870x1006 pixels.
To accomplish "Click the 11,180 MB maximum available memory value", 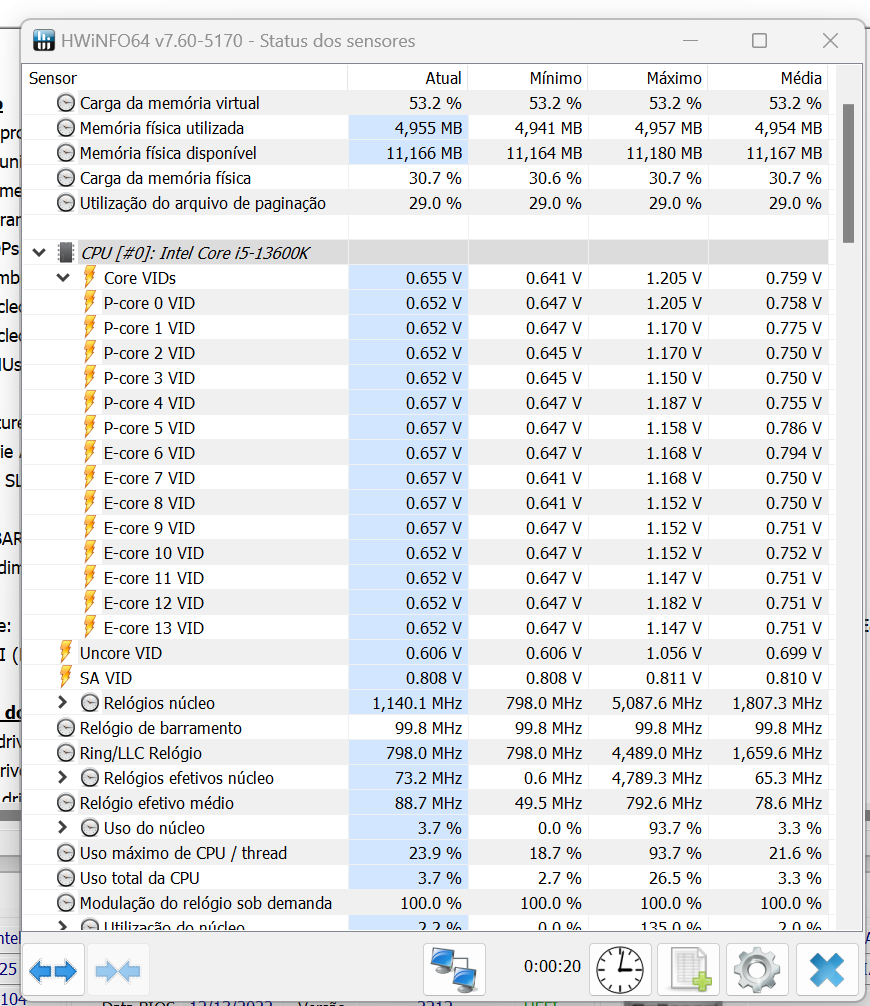I will point(664,153).
